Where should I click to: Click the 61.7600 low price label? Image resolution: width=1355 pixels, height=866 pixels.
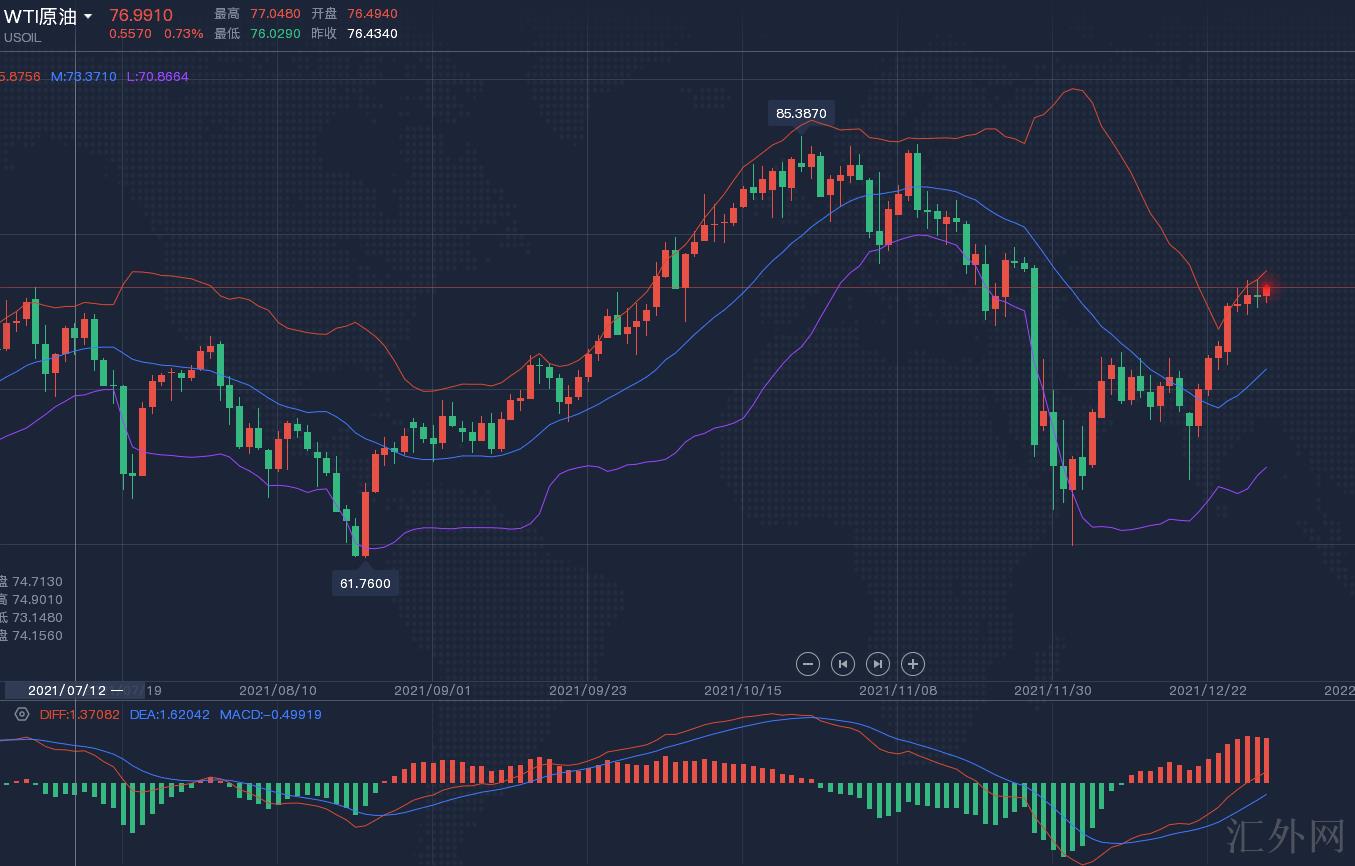pos(365,583)
